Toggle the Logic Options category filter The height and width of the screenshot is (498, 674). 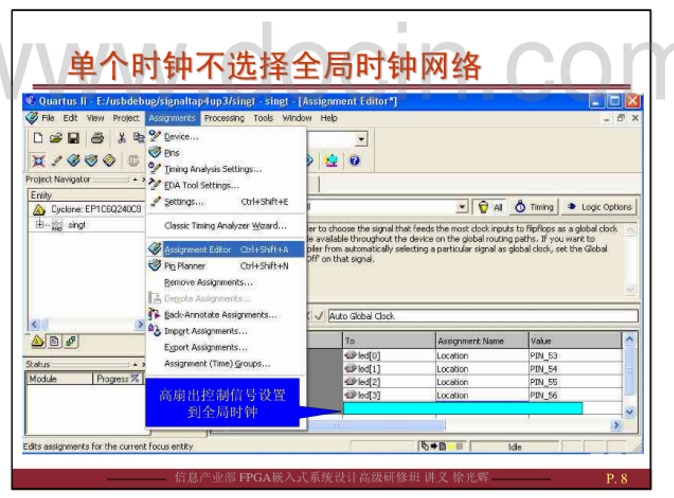click(599, 207)
